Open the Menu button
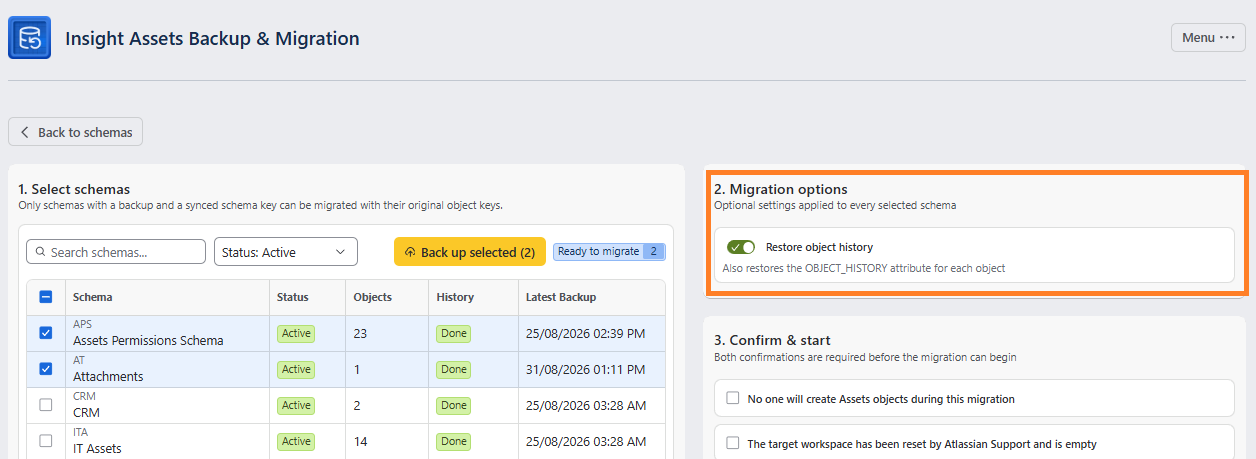 click(x=1208, y=37)
